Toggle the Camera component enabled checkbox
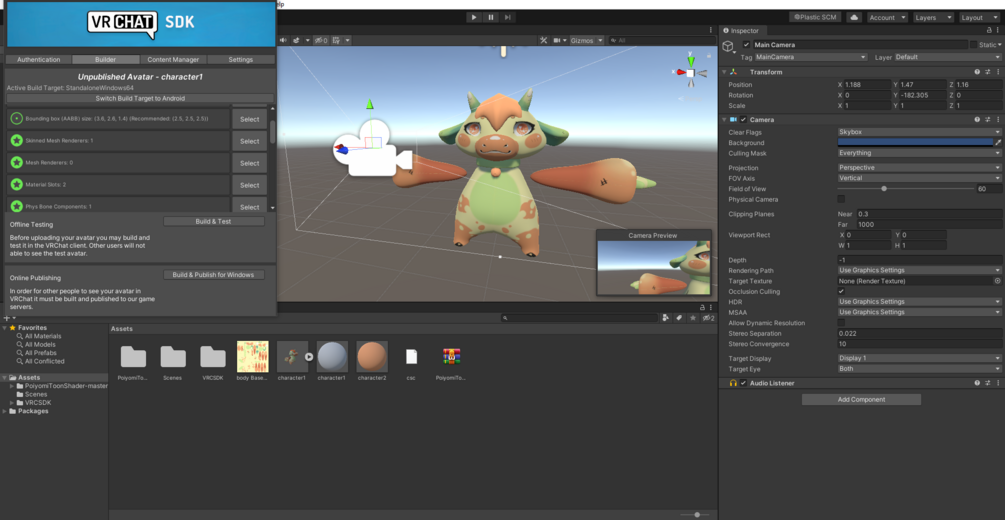Screen dimensions: 1005x520 (x=743, y=119)
